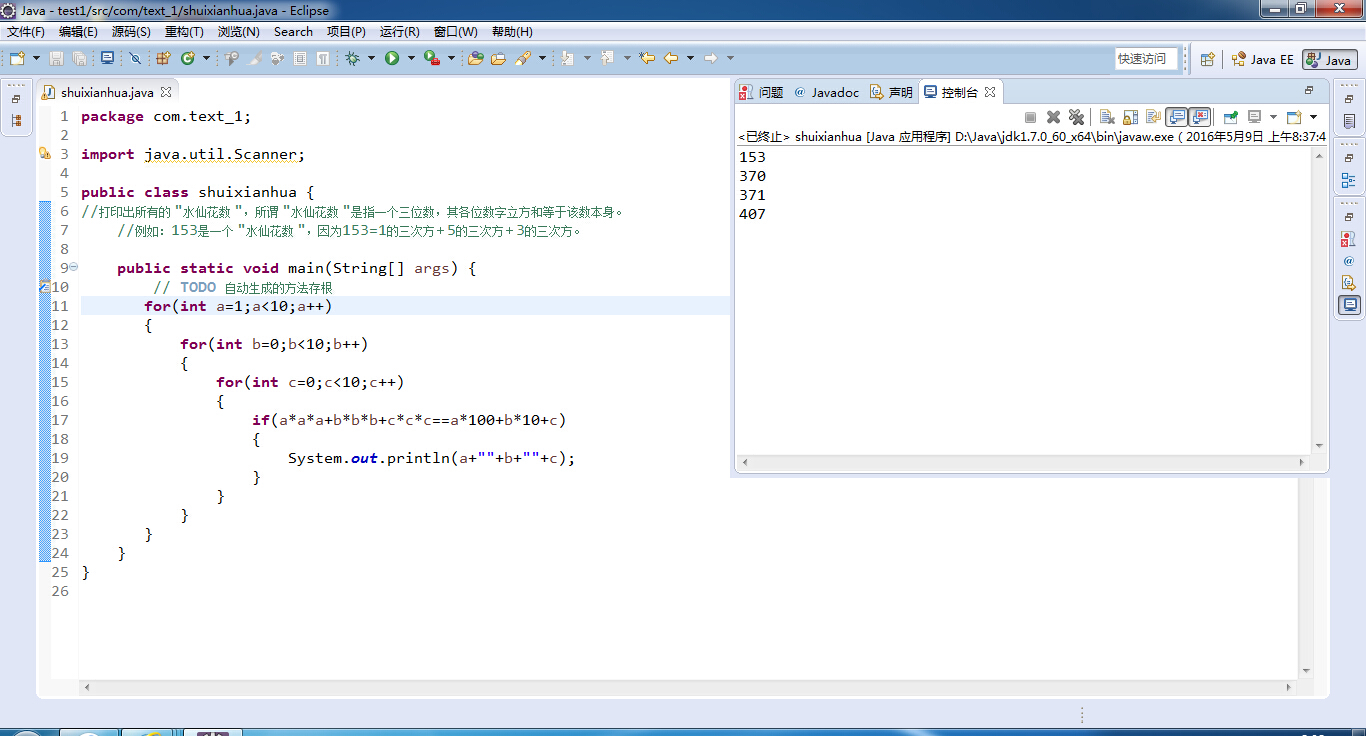Switch to the Java EE perspective
The width and height of the screenshot is (1366, 736).
click(1262, 59)
